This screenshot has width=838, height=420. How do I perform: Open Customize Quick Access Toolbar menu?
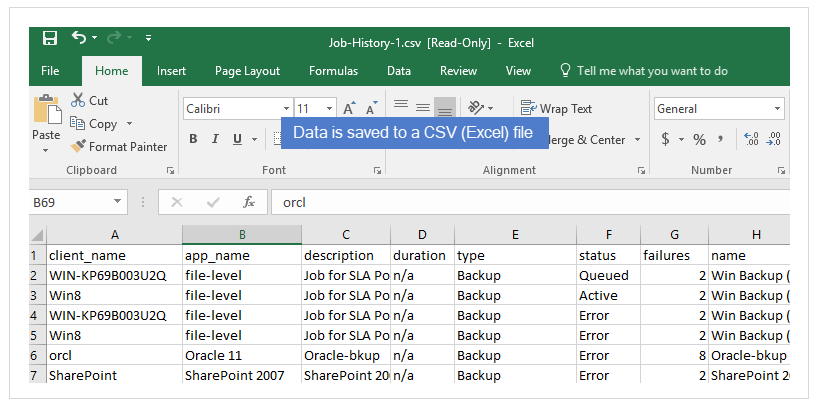[x=148, y=37]
